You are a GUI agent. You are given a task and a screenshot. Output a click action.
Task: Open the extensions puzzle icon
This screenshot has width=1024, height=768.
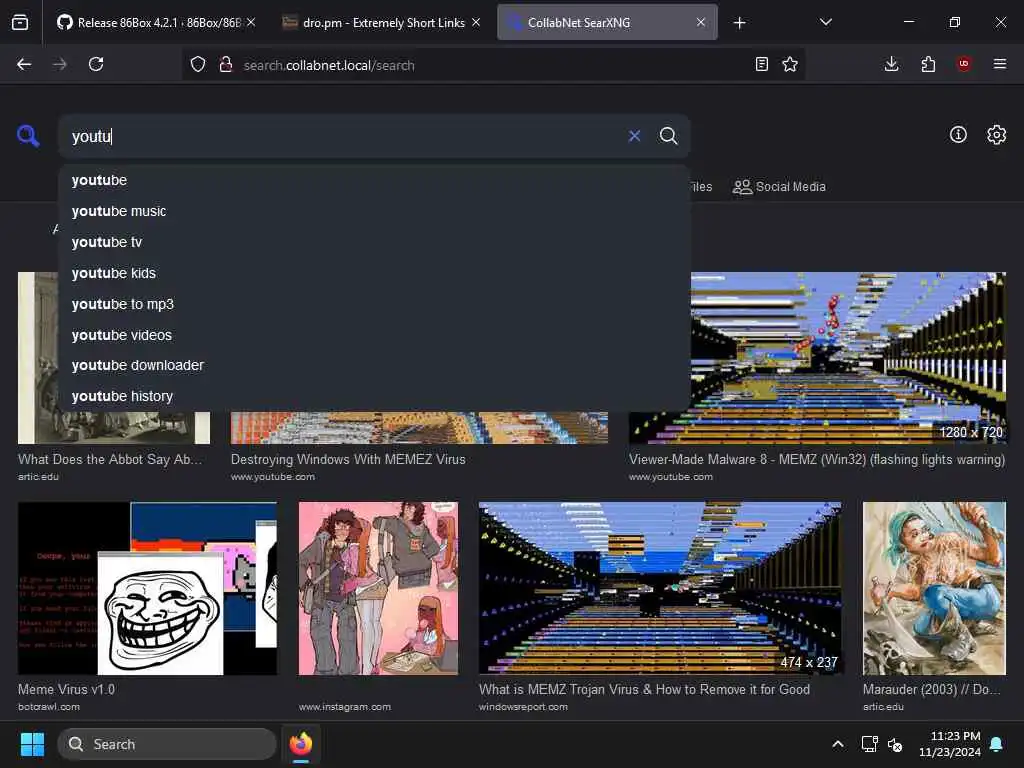(x=928, y=64)
